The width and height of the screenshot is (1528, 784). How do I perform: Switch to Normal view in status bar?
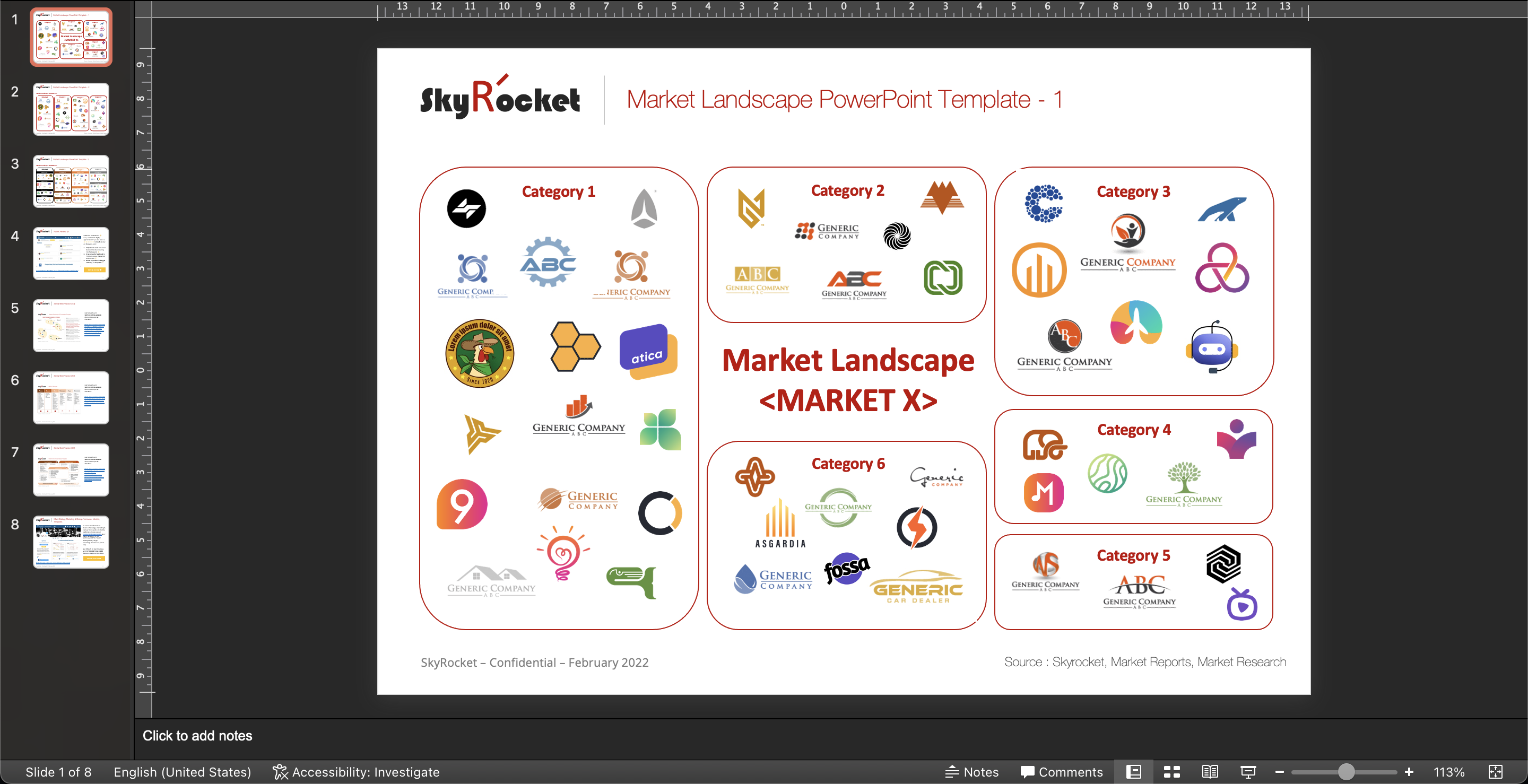point(1134,772)
